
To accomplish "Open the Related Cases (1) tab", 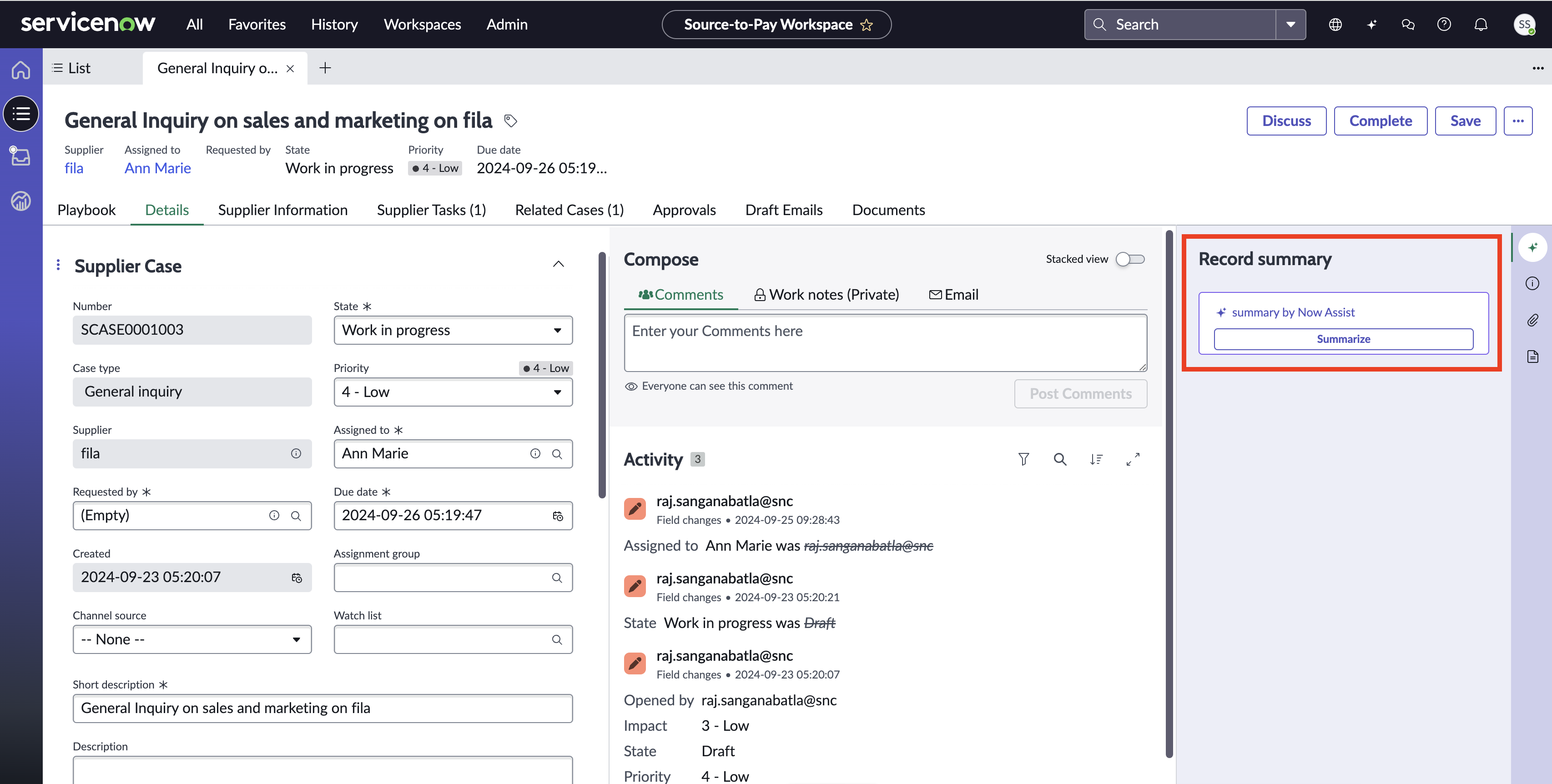I will (x=569, y=210).
